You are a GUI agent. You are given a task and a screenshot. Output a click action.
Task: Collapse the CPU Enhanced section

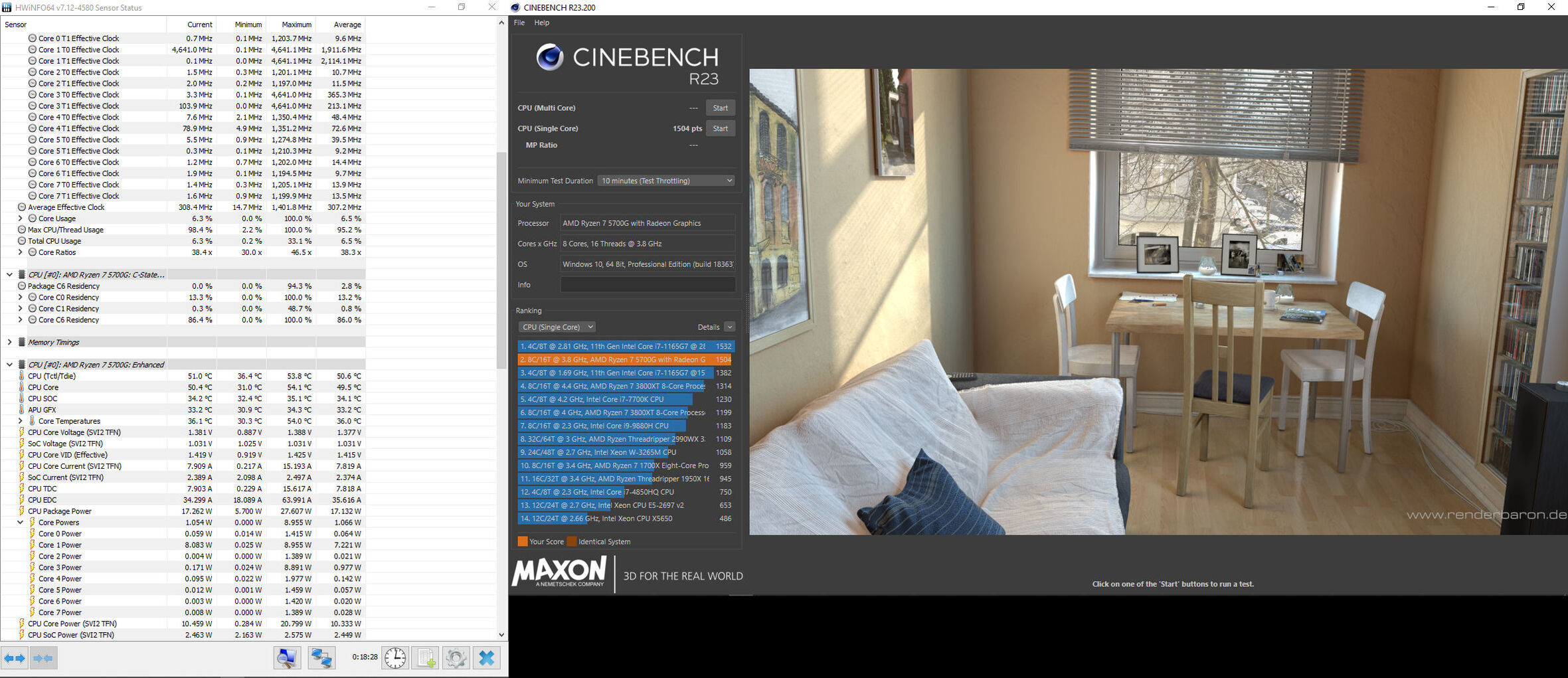(x=9, y=365)
